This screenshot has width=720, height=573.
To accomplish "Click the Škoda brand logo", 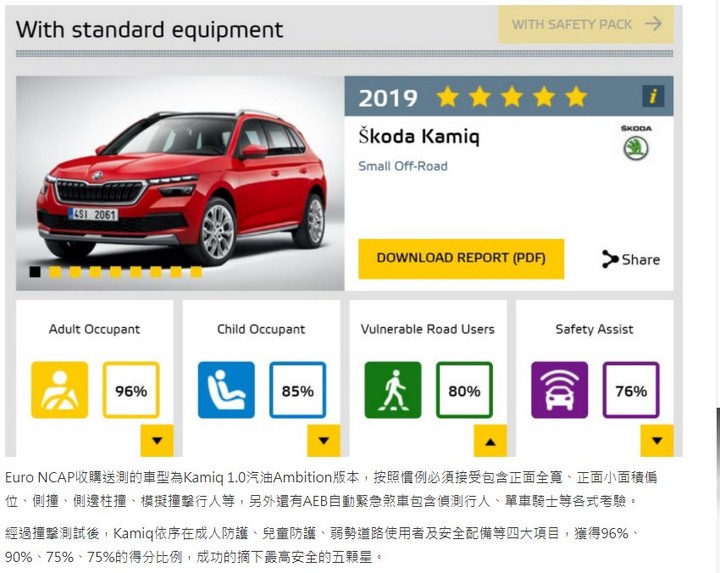I will [636, 143].
